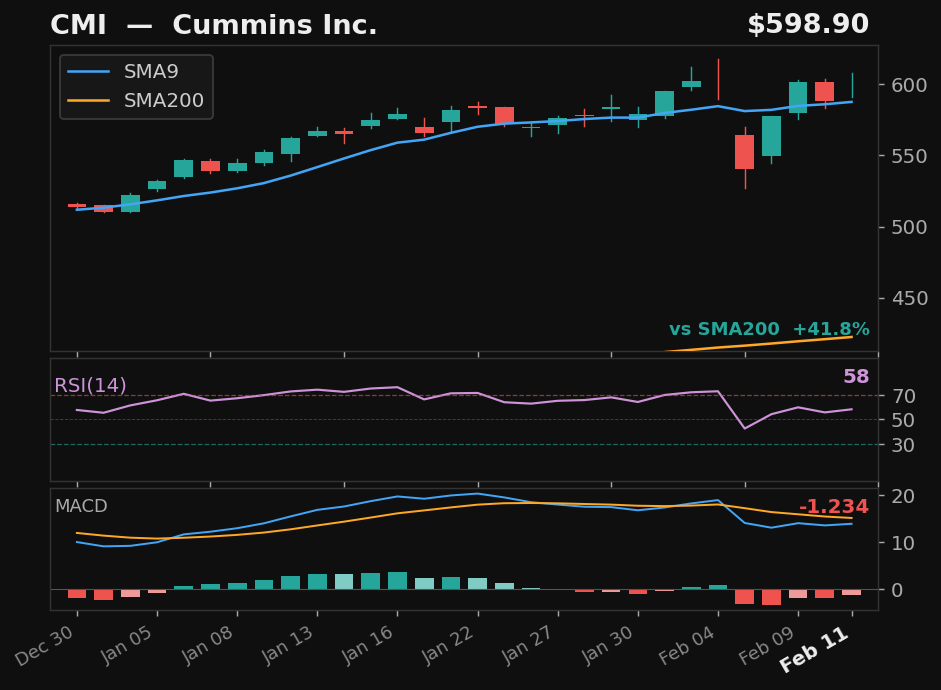Click the MACD value -1.234

tap(834, 506)
